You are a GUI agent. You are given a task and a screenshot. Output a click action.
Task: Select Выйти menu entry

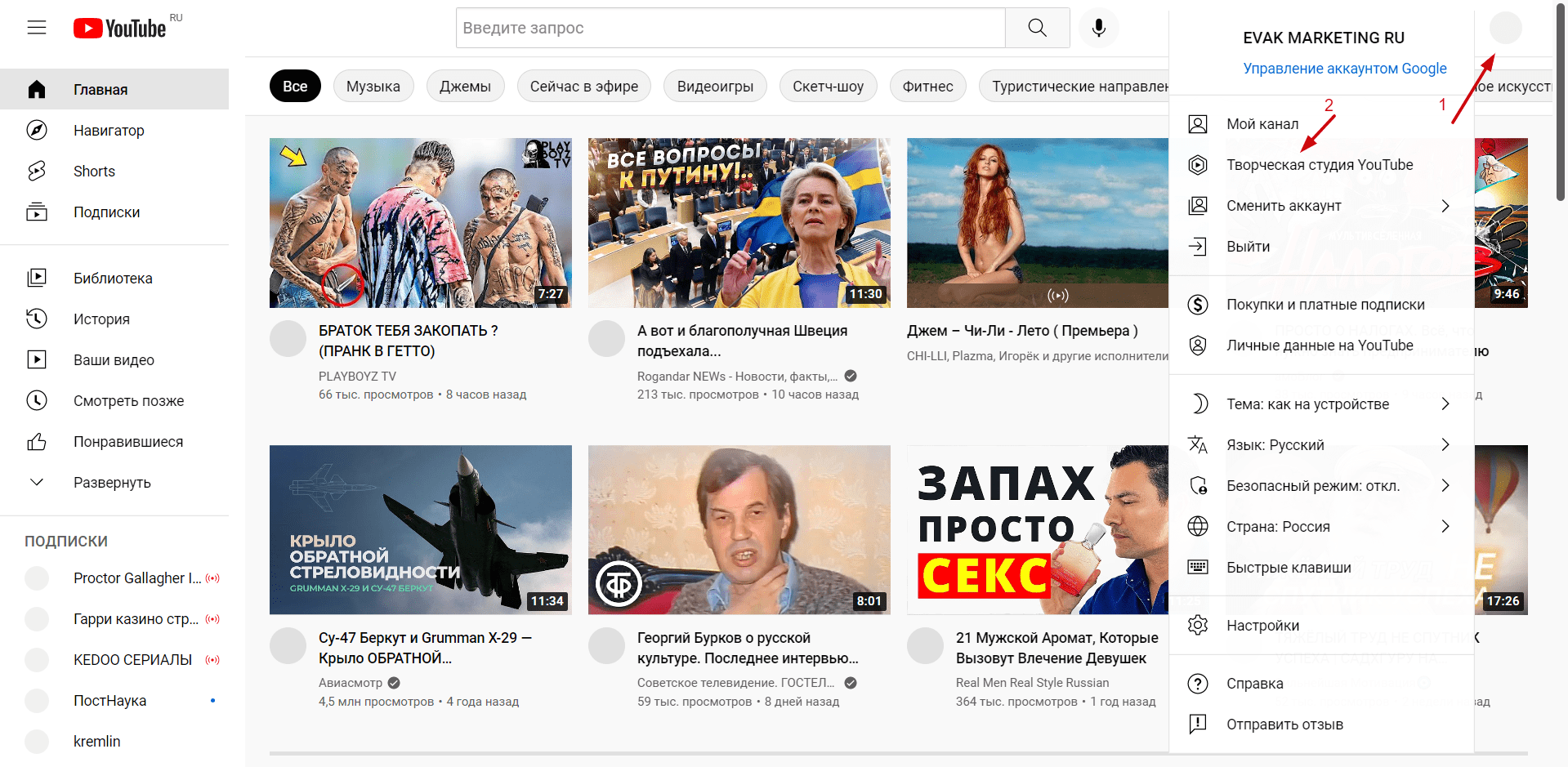click(1321, 247)
